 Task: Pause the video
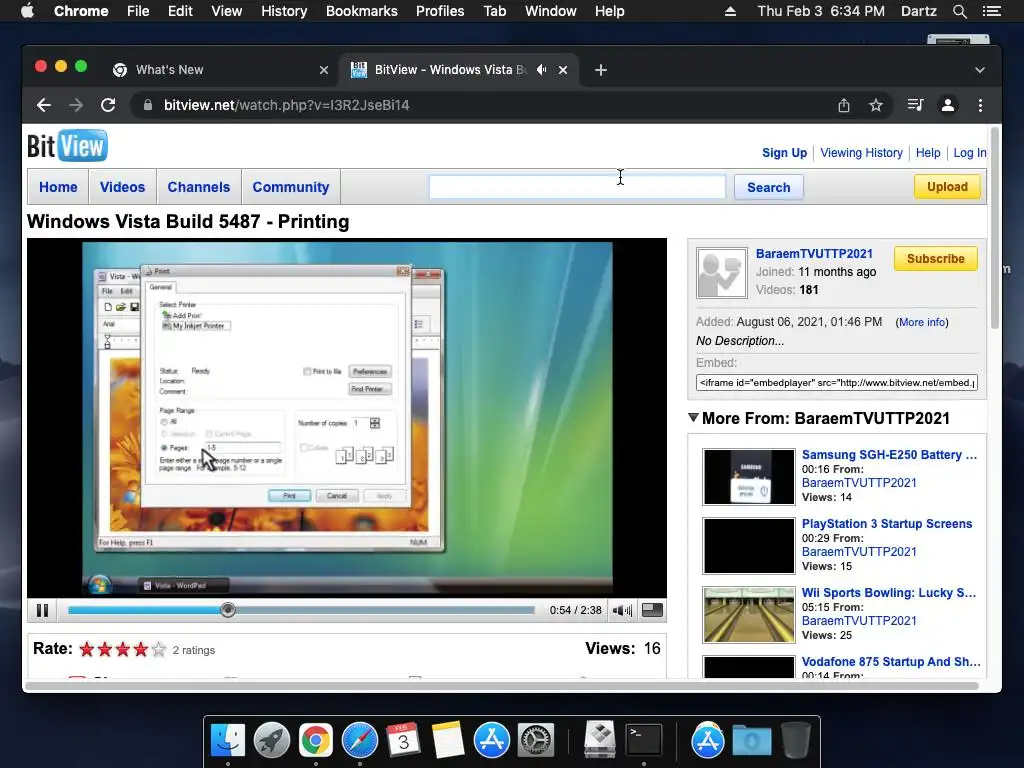[x=42, y=610]
